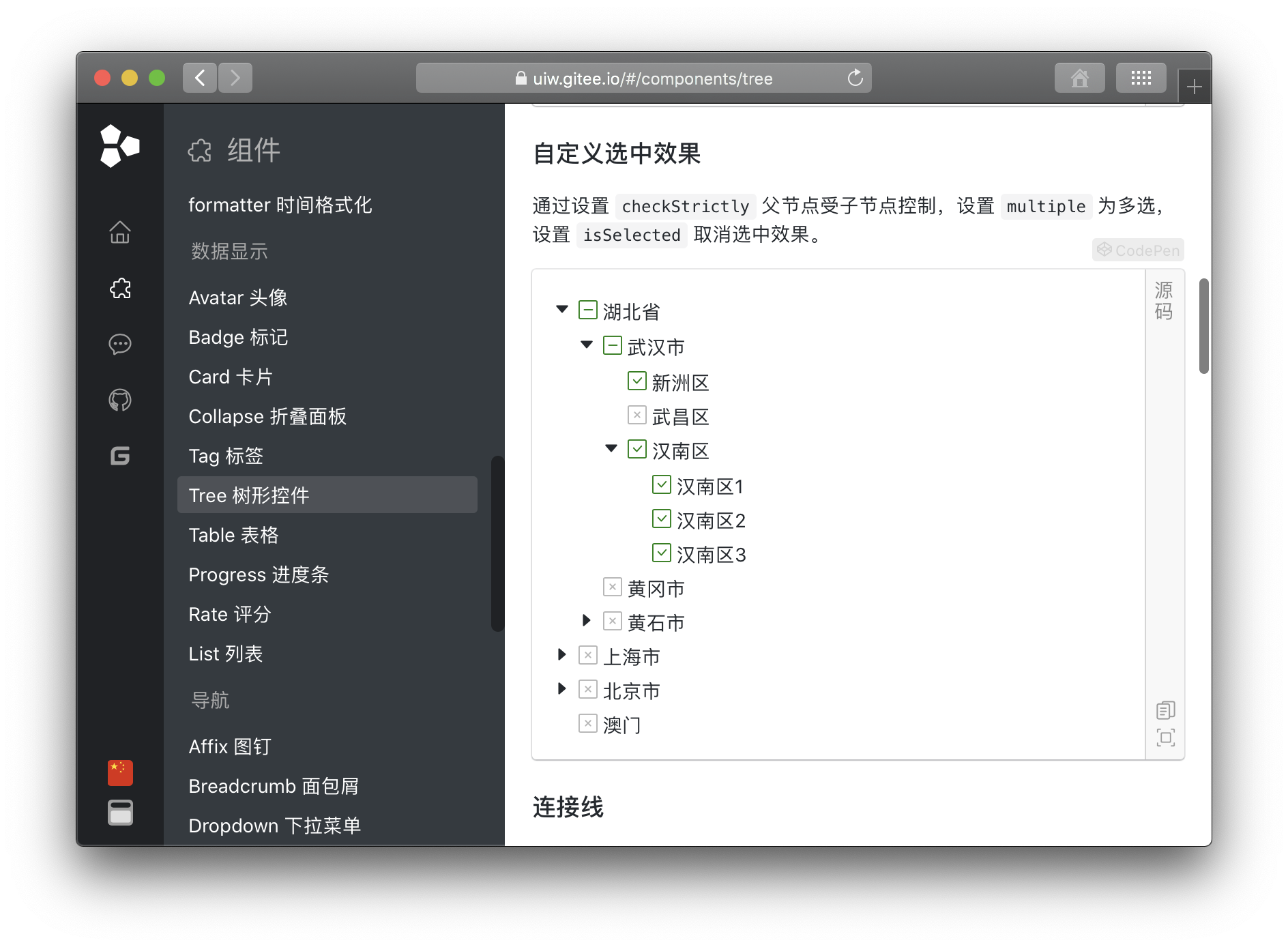Image resolution: width=1288 pixels, height=947 pixels.
Task: Uncheck the 汉南区 checkbox
Action: click(x=636, y=449)
